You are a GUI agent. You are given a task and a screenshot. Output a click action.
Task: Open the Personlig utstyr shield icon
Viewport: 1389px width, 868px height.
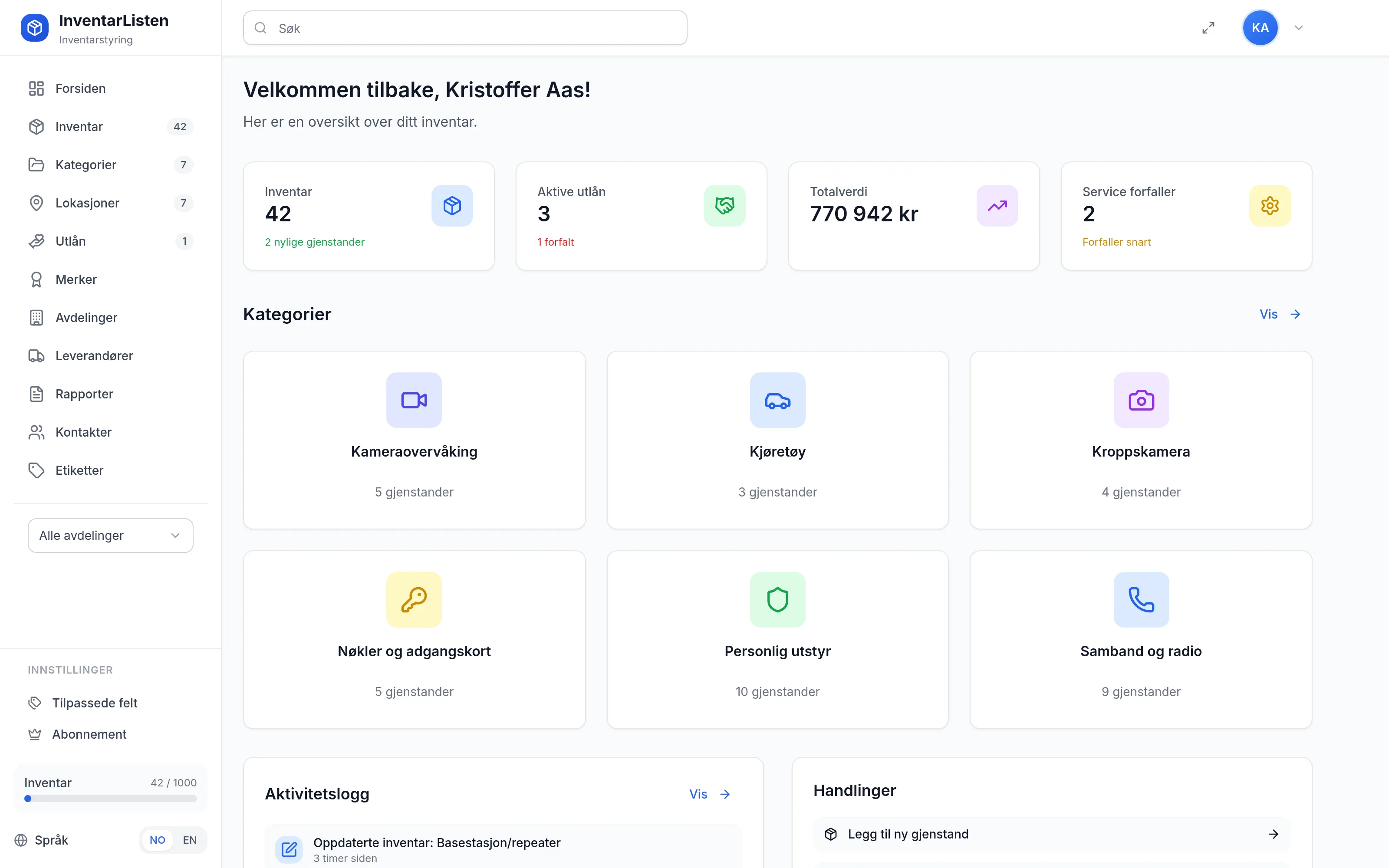click(x=778, y=599)
